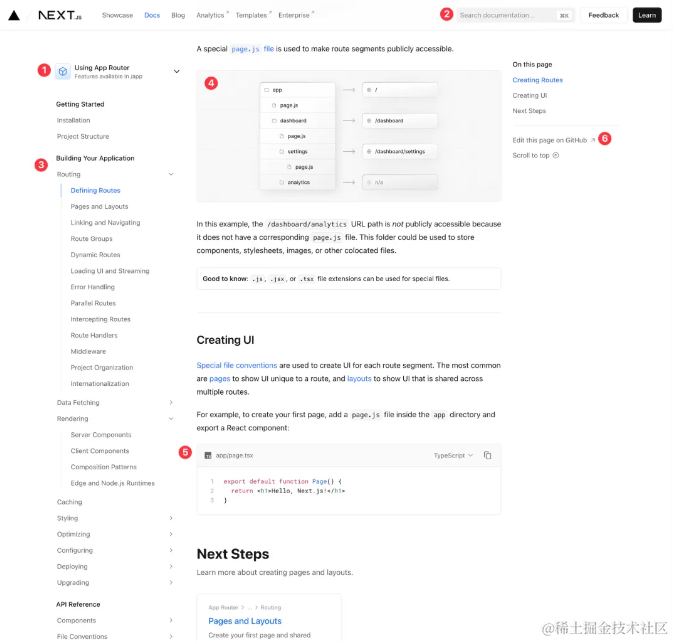Image resolution: width=673 pixels, height=641 pixels.
Task: Open Route Handlers sidebar entry
Action: click(x=94, y=335)
